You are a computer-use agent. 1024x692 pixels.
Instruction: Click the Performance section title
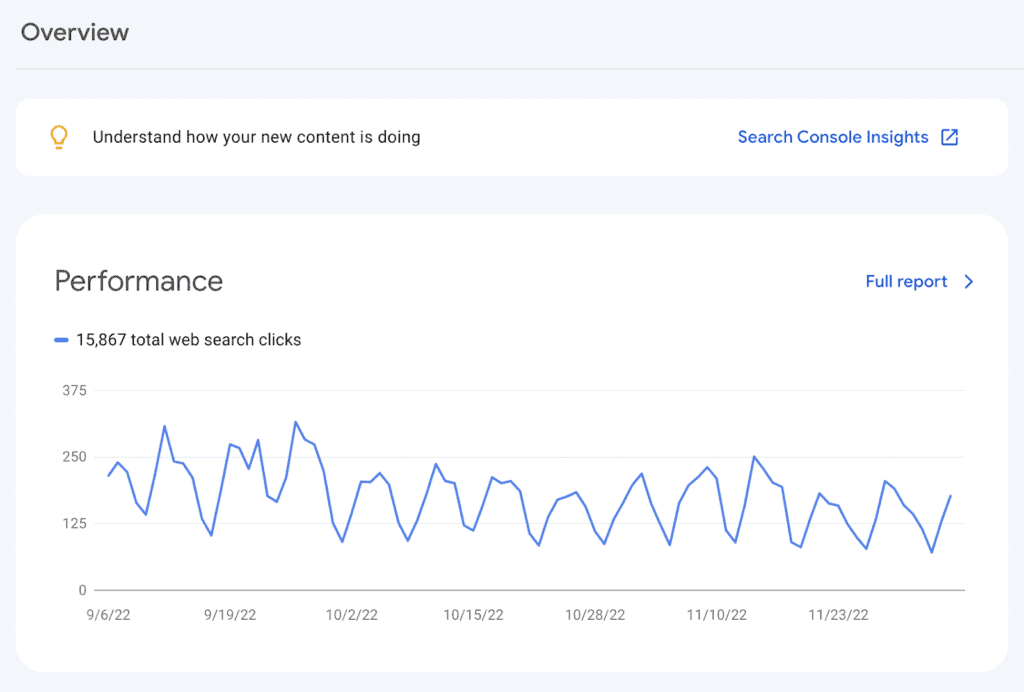coord(138,281)
